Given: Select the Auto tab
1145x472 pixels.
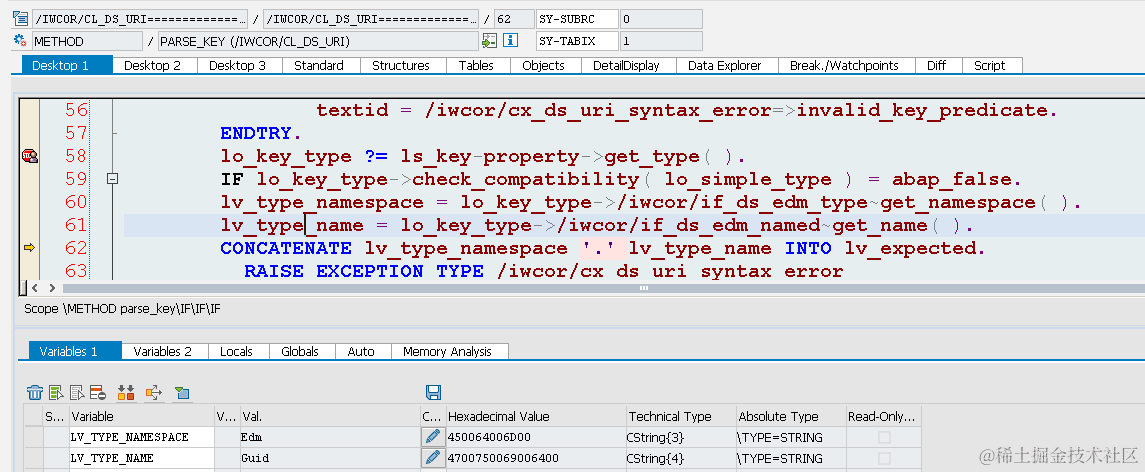Looking at the screenshot, I should click(x=363, y=351).
